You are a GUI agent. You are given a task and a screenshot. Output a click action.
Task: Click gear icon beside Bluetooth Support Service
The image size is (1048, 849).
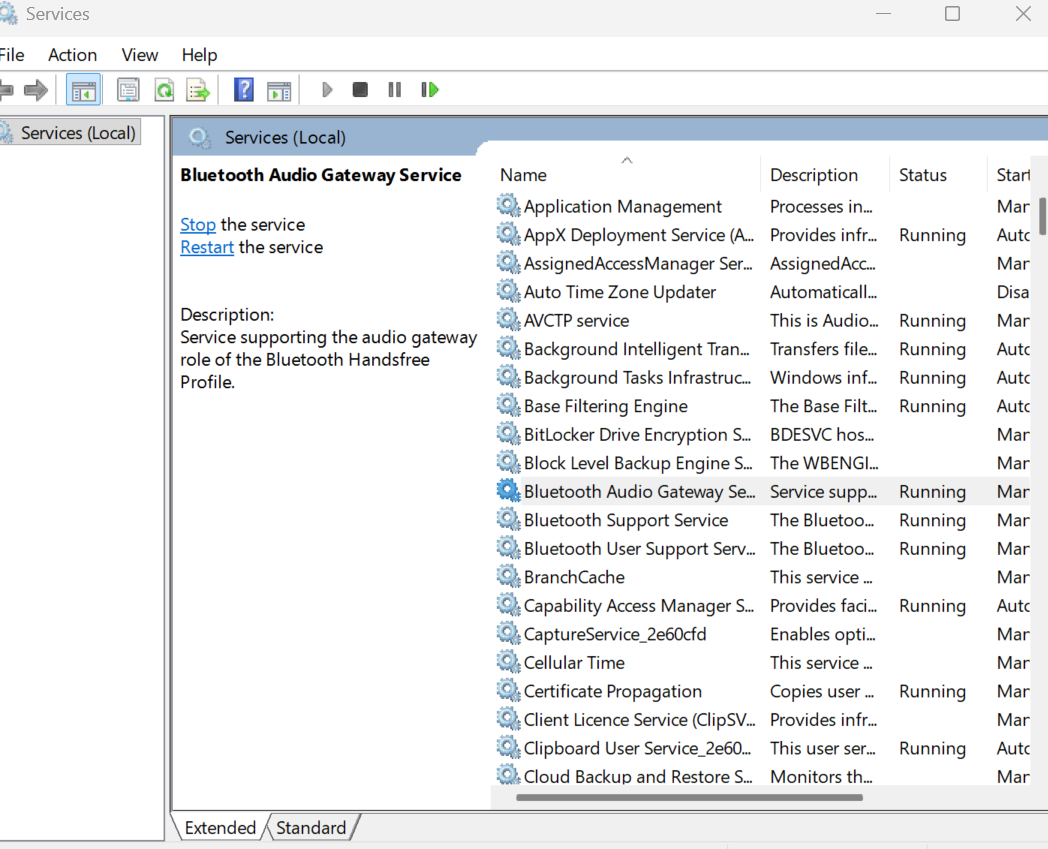coord(509,519)
